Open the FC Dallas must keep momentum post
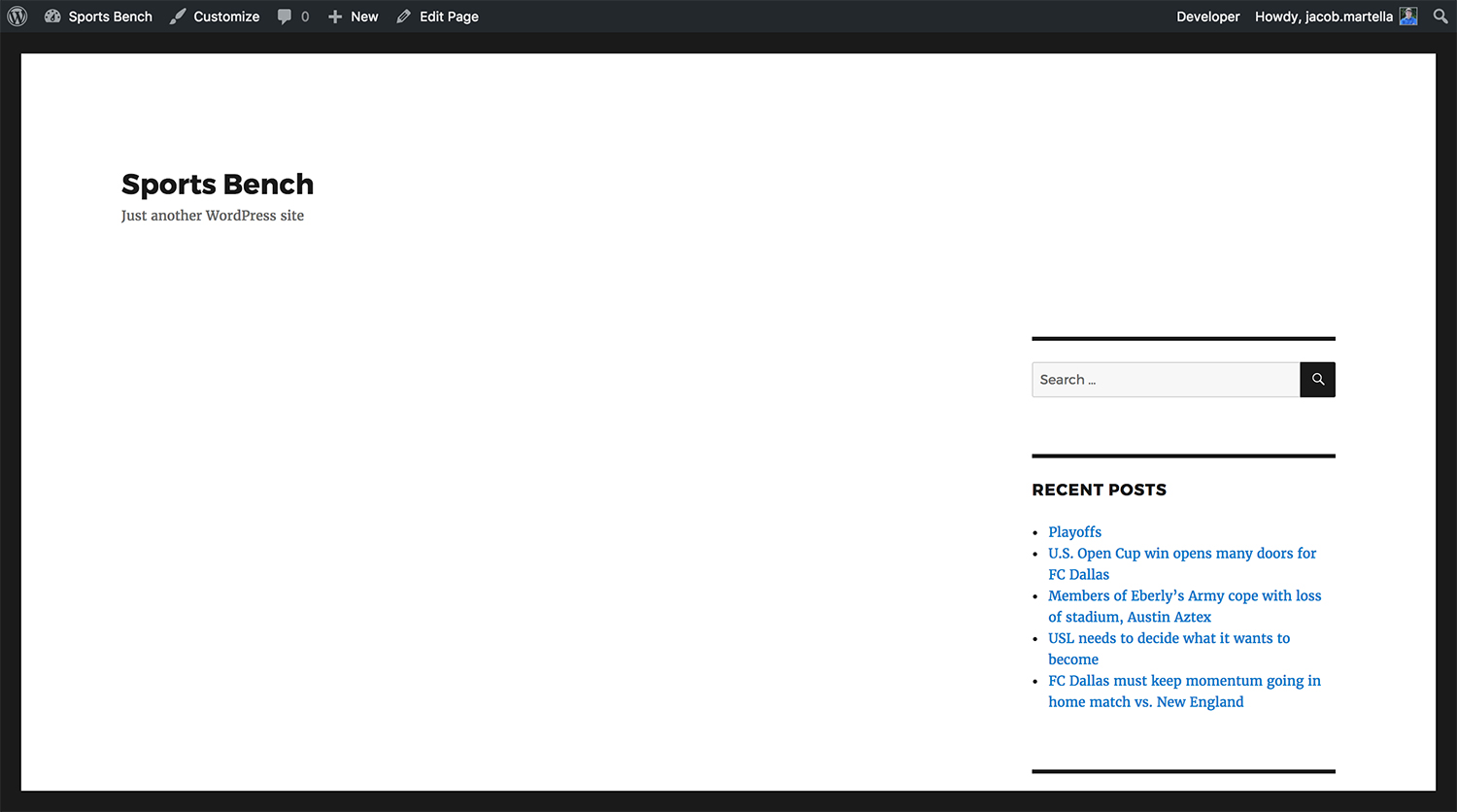The height and width of the screenshot is (812, 1457). pyautogui.click(x=1184, y=681)
